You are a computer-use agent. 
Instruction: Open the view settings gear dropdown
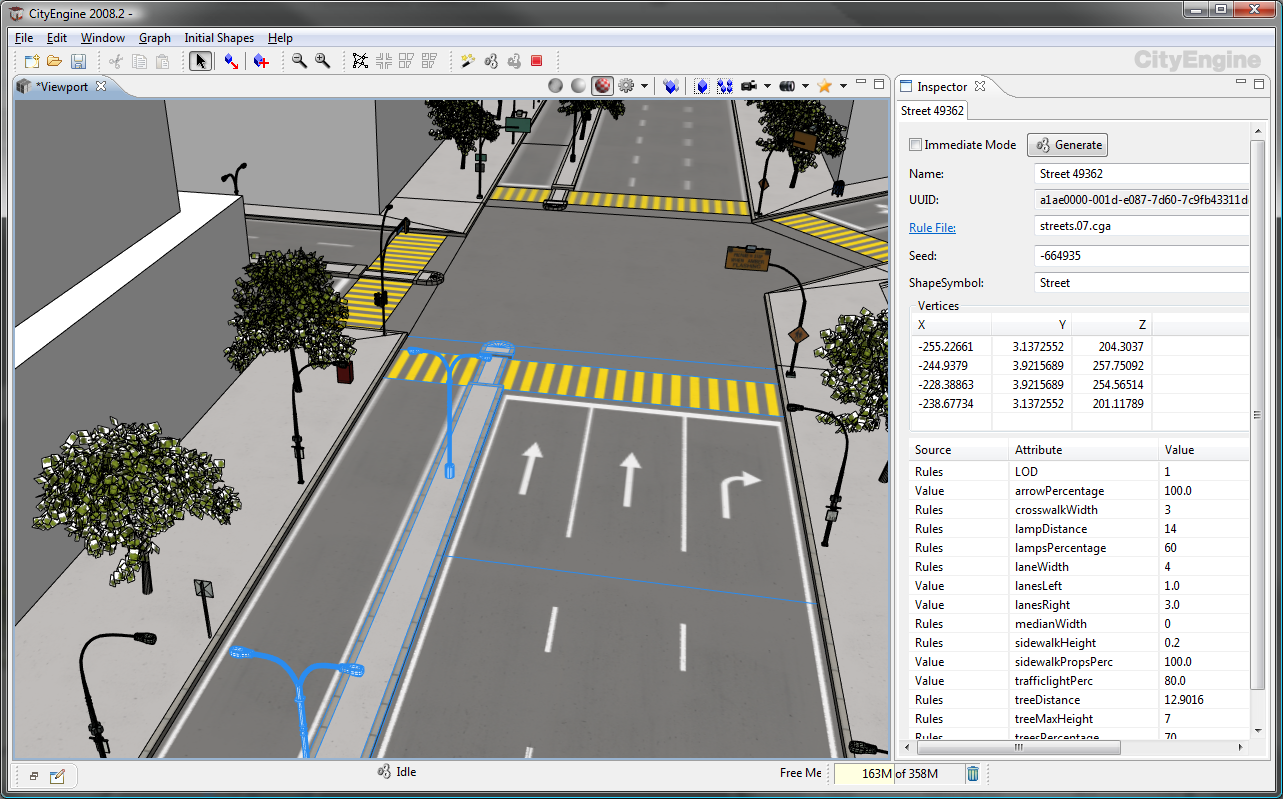[645, 86]
